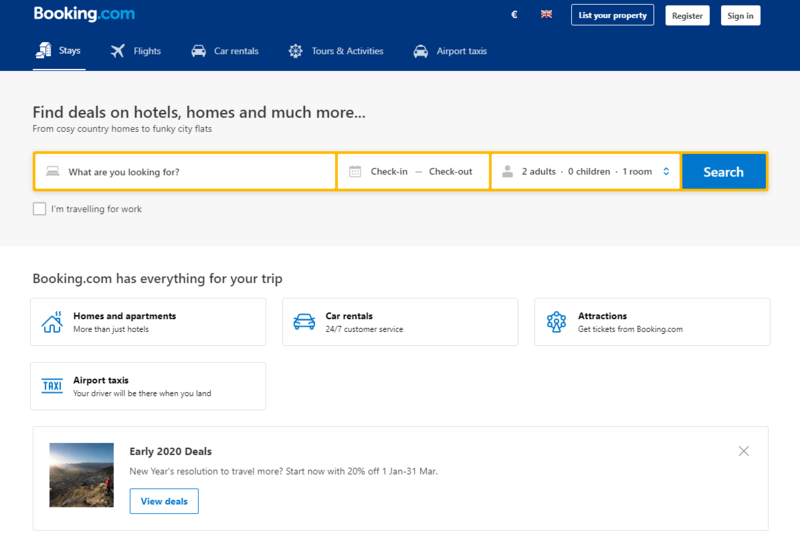Click the calendar icon beside Check-in
This screenshot has height=540, width=800.
(355, 171)
